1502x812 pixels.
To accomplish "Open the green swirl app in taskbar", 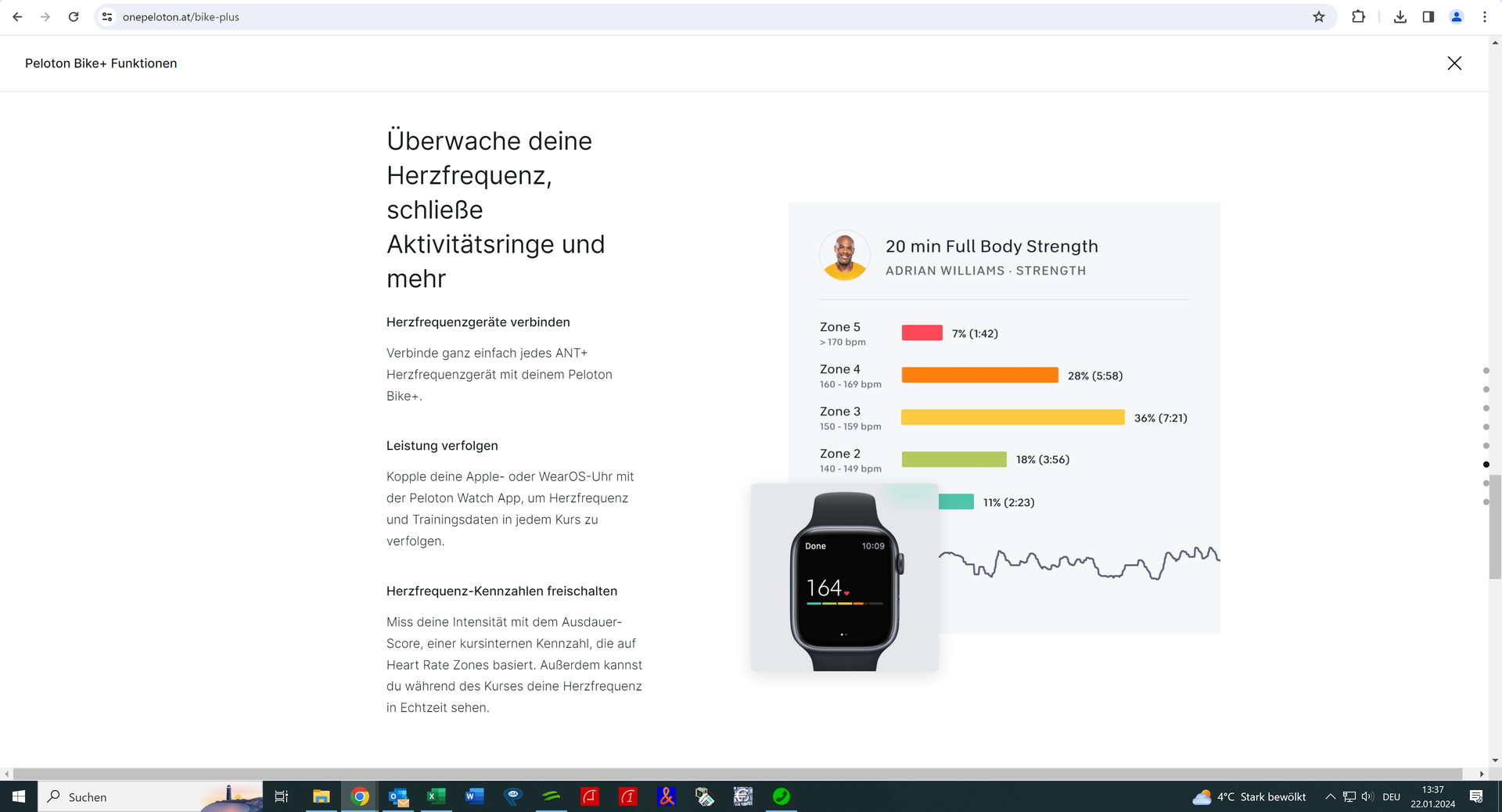I will click(x=552, y=796).
